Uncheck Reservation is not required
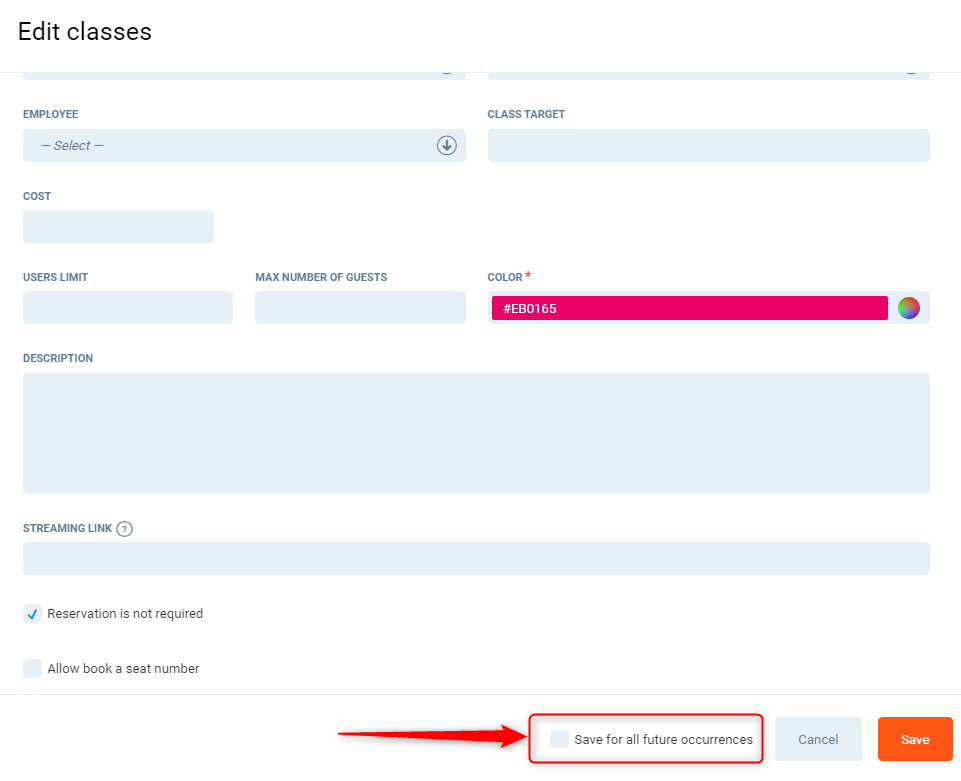This screenshot has height=781, width=961. (x=33, y=614)
